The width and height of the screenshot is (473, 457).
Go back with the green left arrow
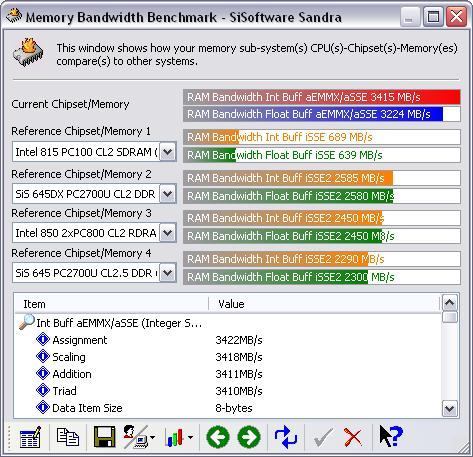point(218,437)
